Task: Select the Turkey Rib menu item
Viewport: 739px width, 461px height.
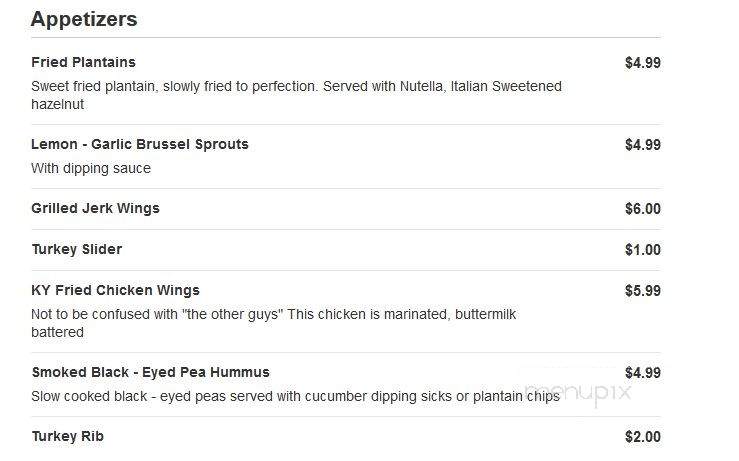Action: click(x=67, y=436)
